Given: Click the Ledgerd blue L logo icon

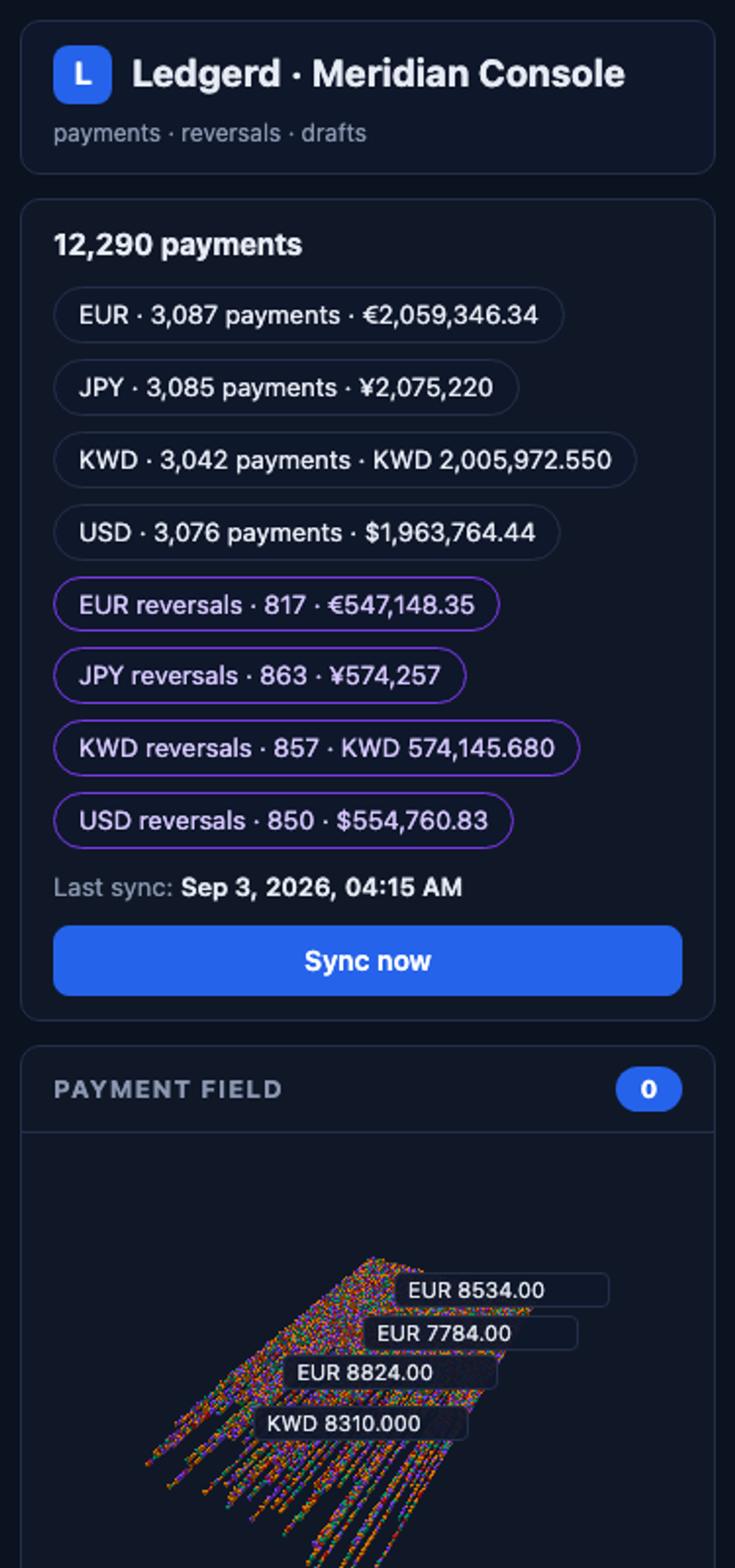Looking at the screenshot, I should coord(82,75).
